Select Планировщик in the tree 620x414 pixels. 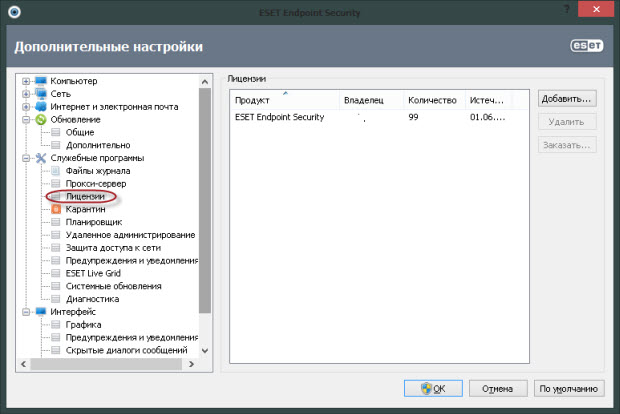point(94,222)
